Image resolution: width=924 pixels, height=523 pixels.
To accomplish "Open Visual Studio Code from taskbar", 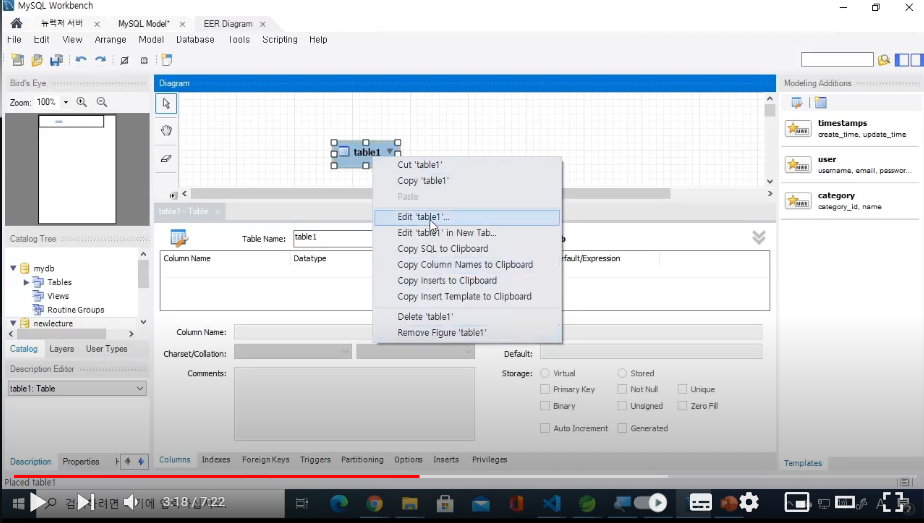I will (552, 504).
